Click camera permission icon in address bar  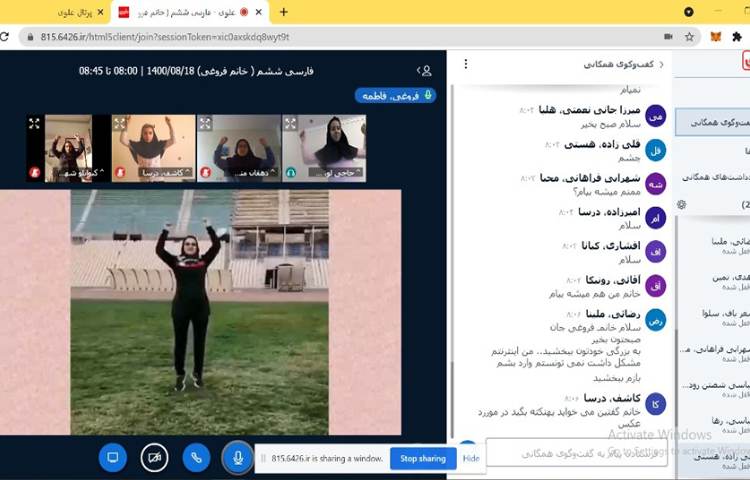[668, 37]
